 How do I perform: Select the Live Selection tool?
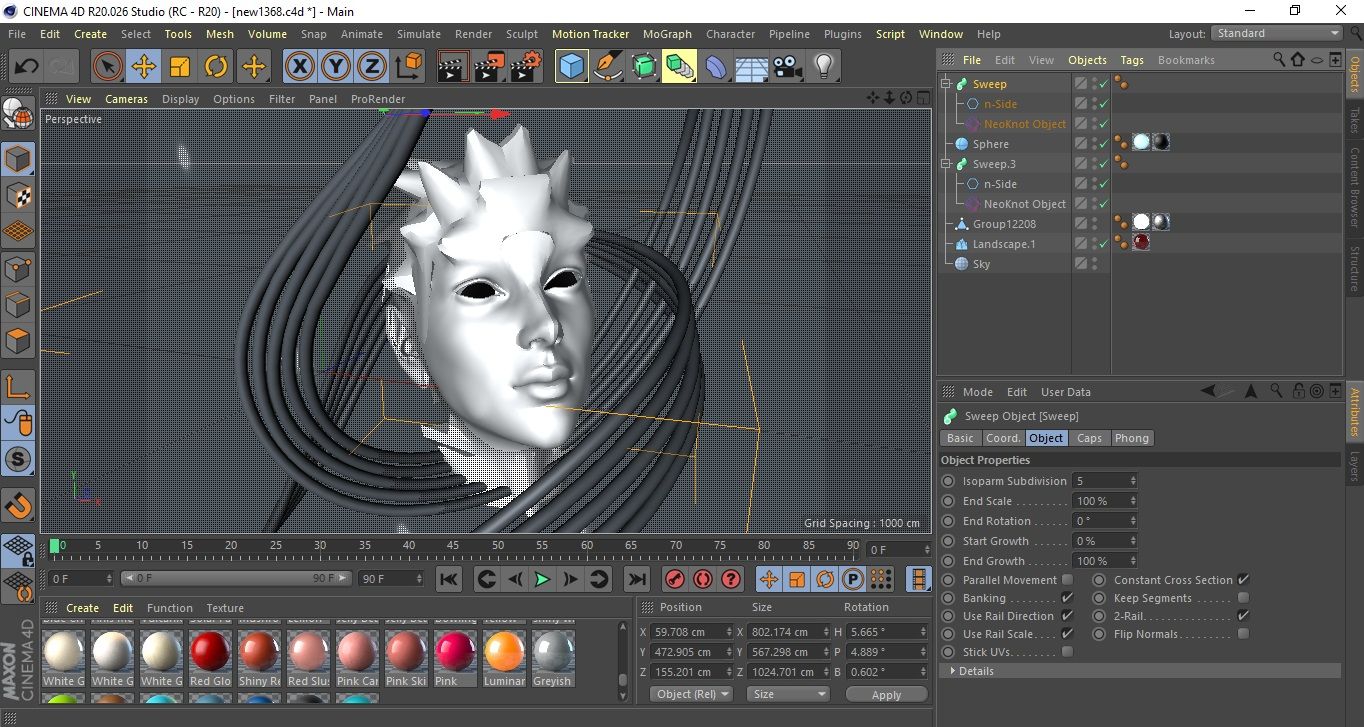[x=107, y=67]
